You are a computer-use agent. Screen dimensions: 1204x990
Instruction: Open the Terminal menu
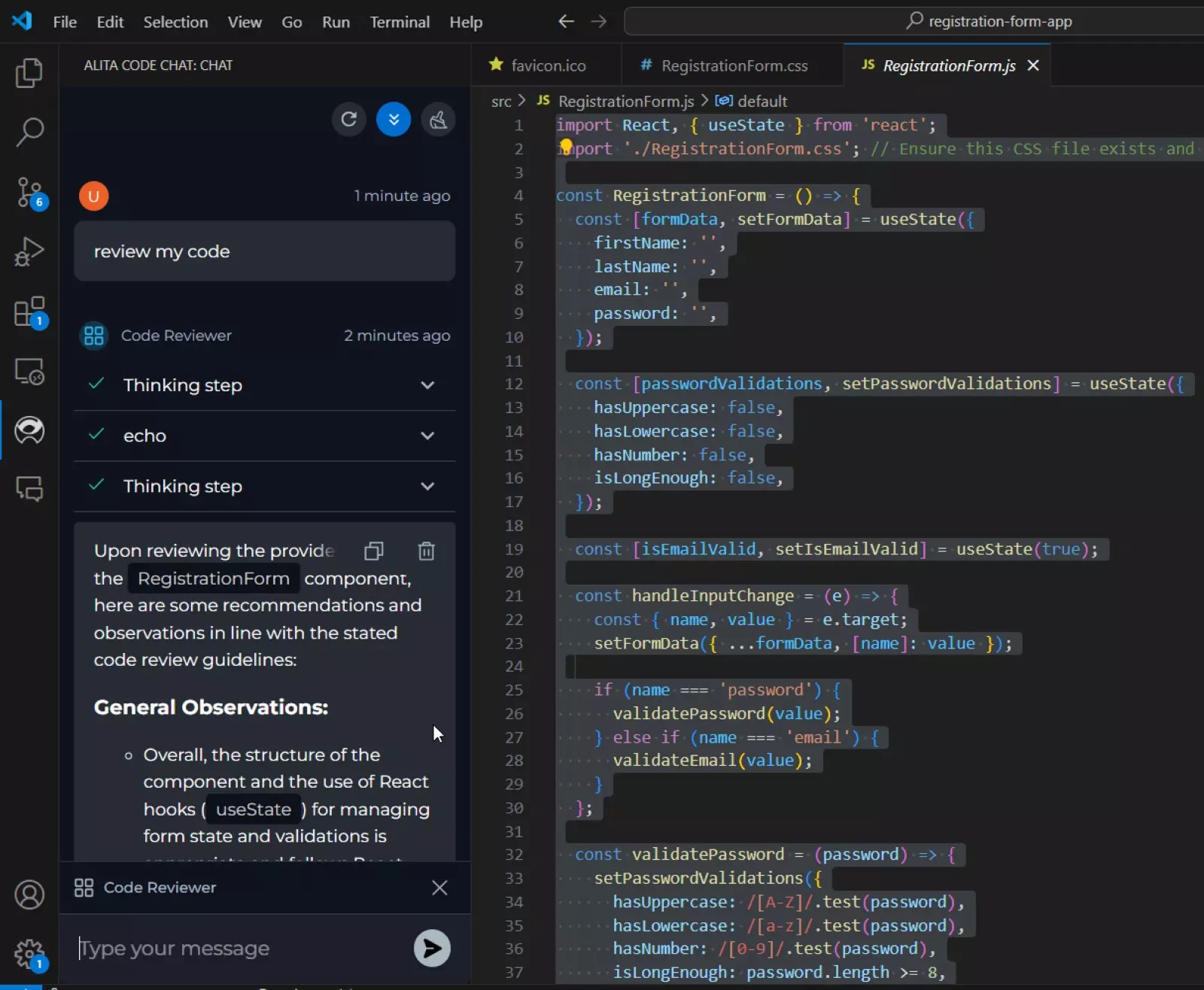point(400,22)
